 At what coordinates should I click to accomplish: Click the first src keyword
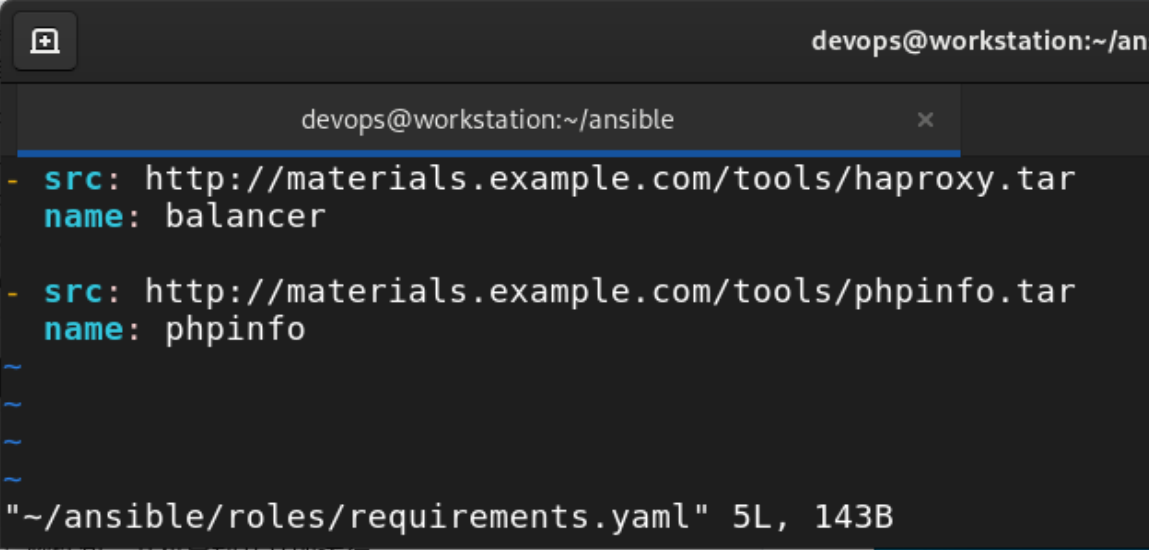pyautogui.click(x=73, y=179)
